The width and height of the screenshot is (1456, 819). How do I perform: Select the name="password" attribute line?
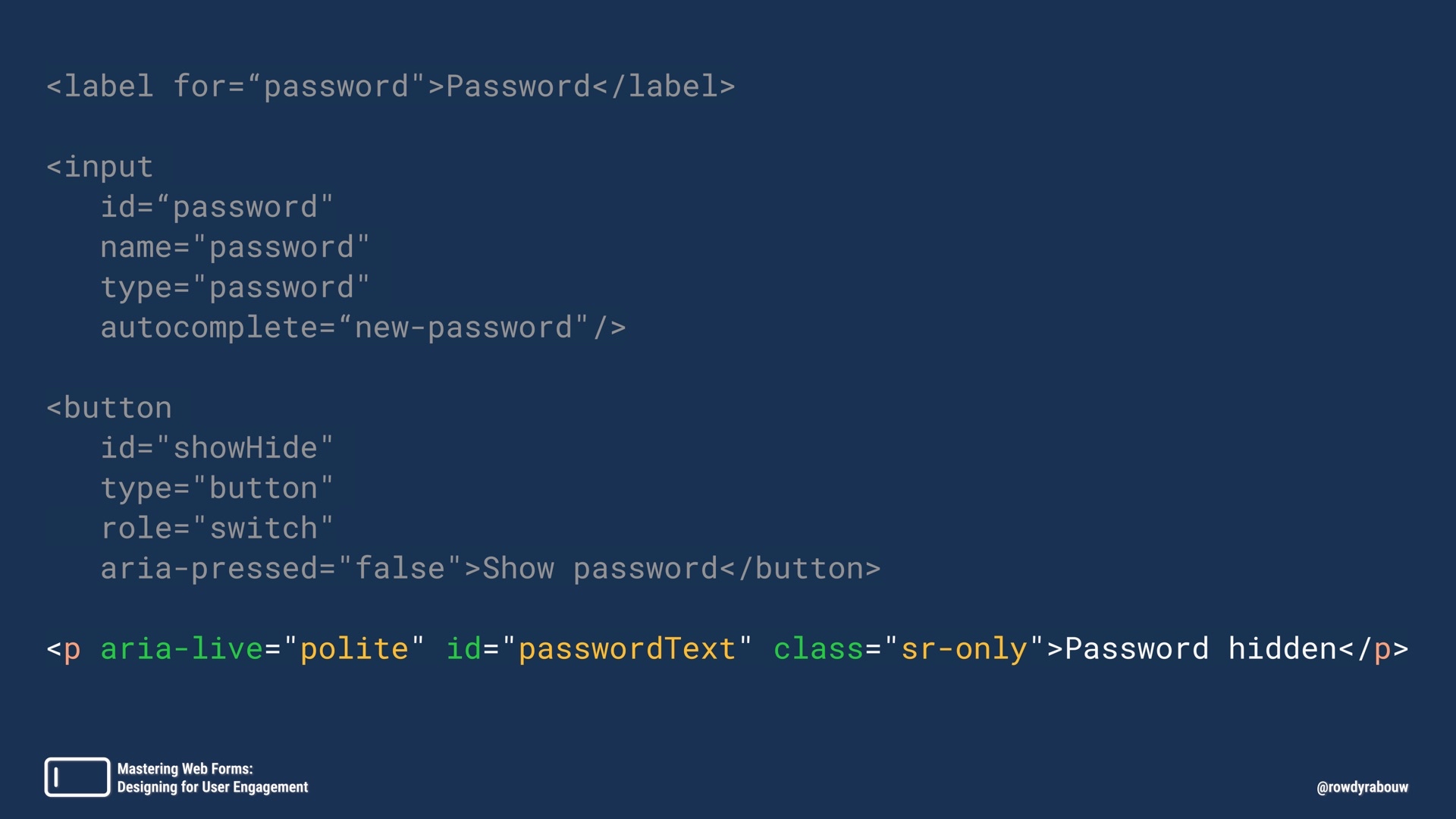coord(235,247)
